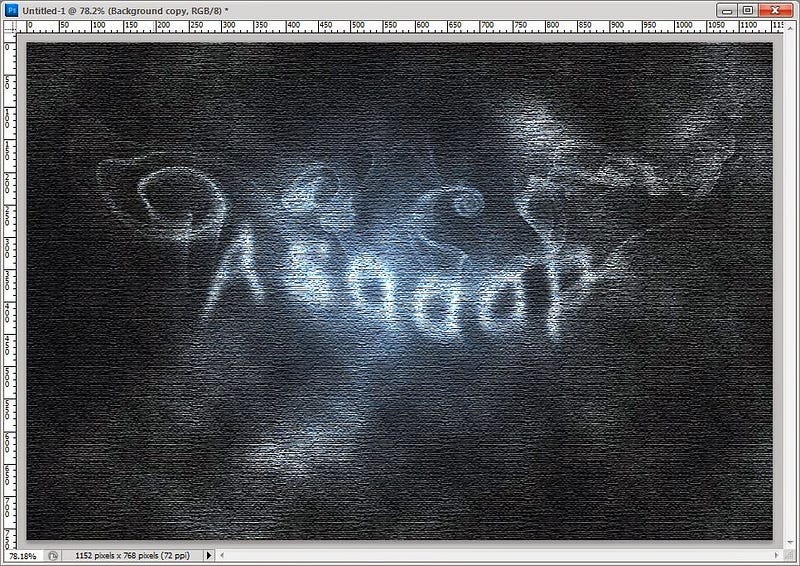Click the document dimensions readout in status bar

click(x=132, y=555)
